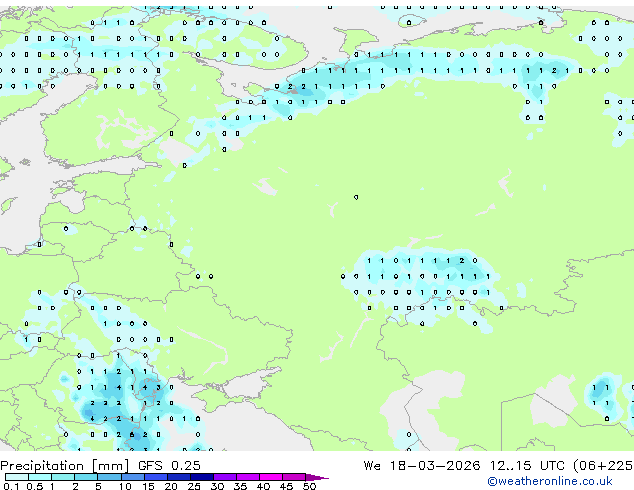
Task: Select the 2–5 mm legend color box
Action: click(86, 477)
